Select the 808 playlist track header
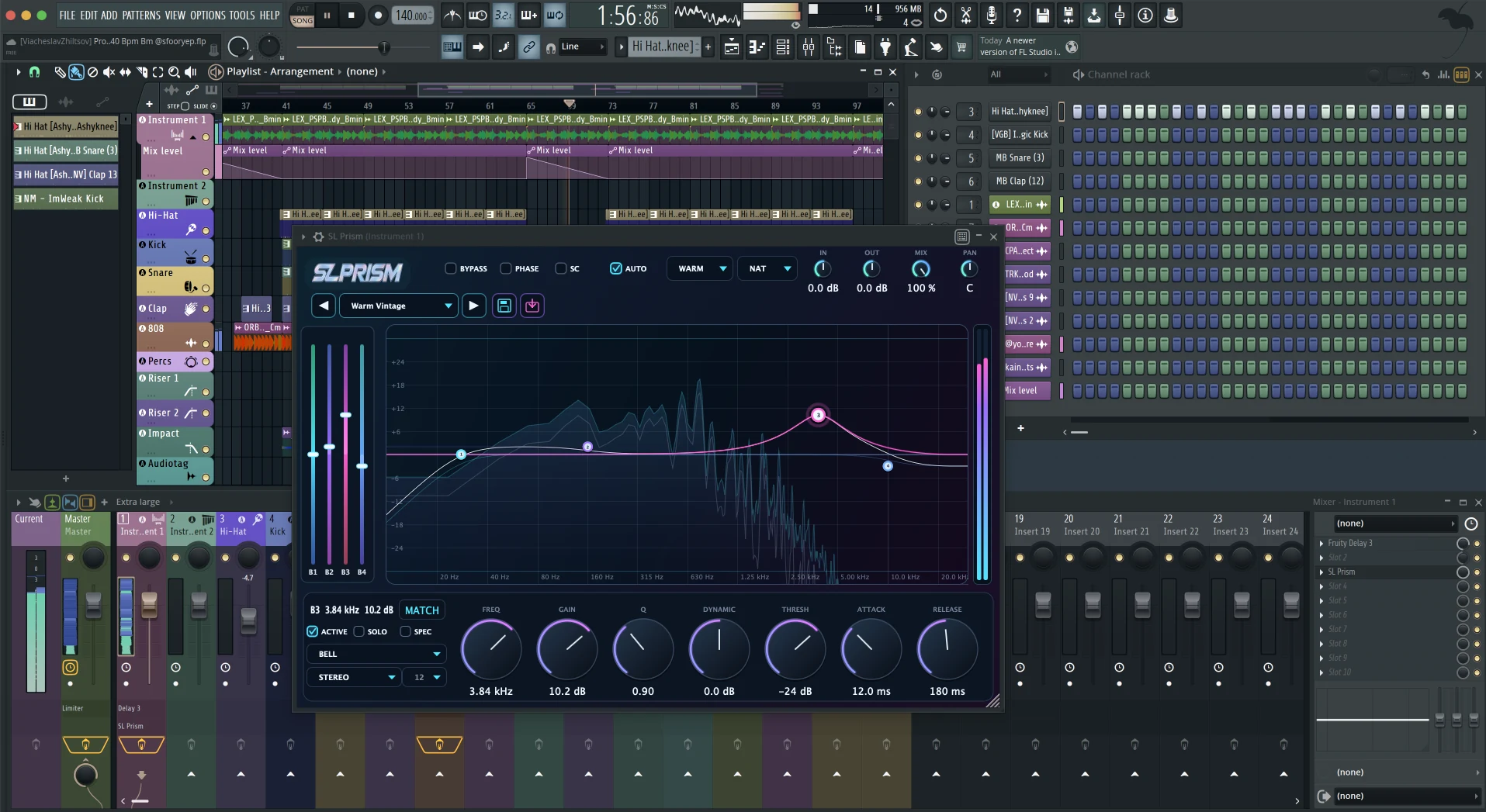 coord(175,337)
